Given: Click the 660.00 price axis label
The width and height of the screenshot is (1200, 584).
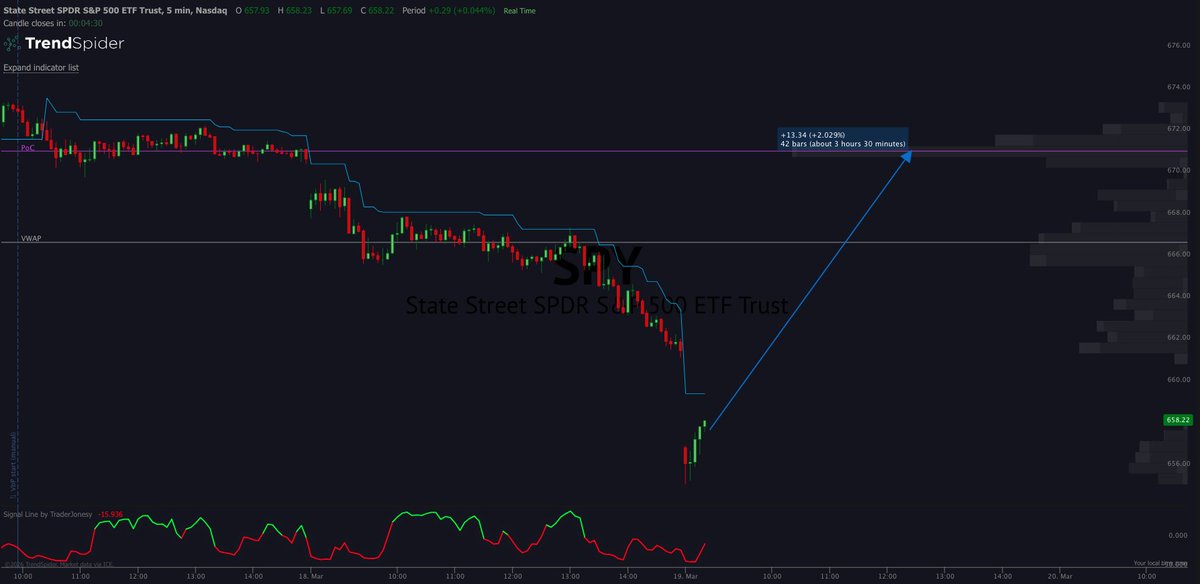Looking at the screenshot, I should click(x=1177, y=380).
